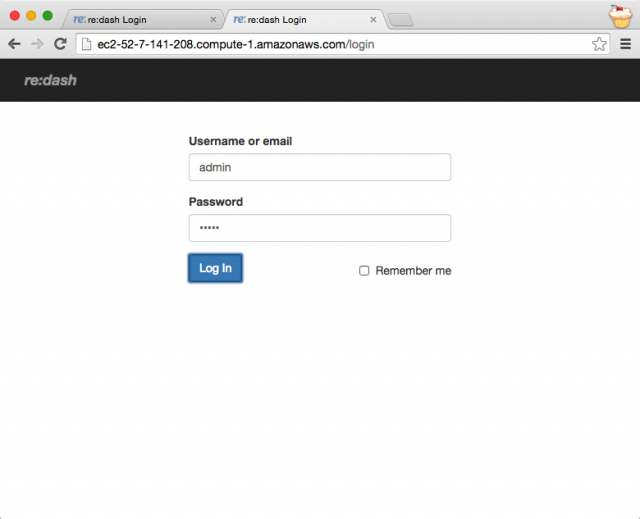Click the browser back arrow

pyautogui.click(x=14, y=44)
